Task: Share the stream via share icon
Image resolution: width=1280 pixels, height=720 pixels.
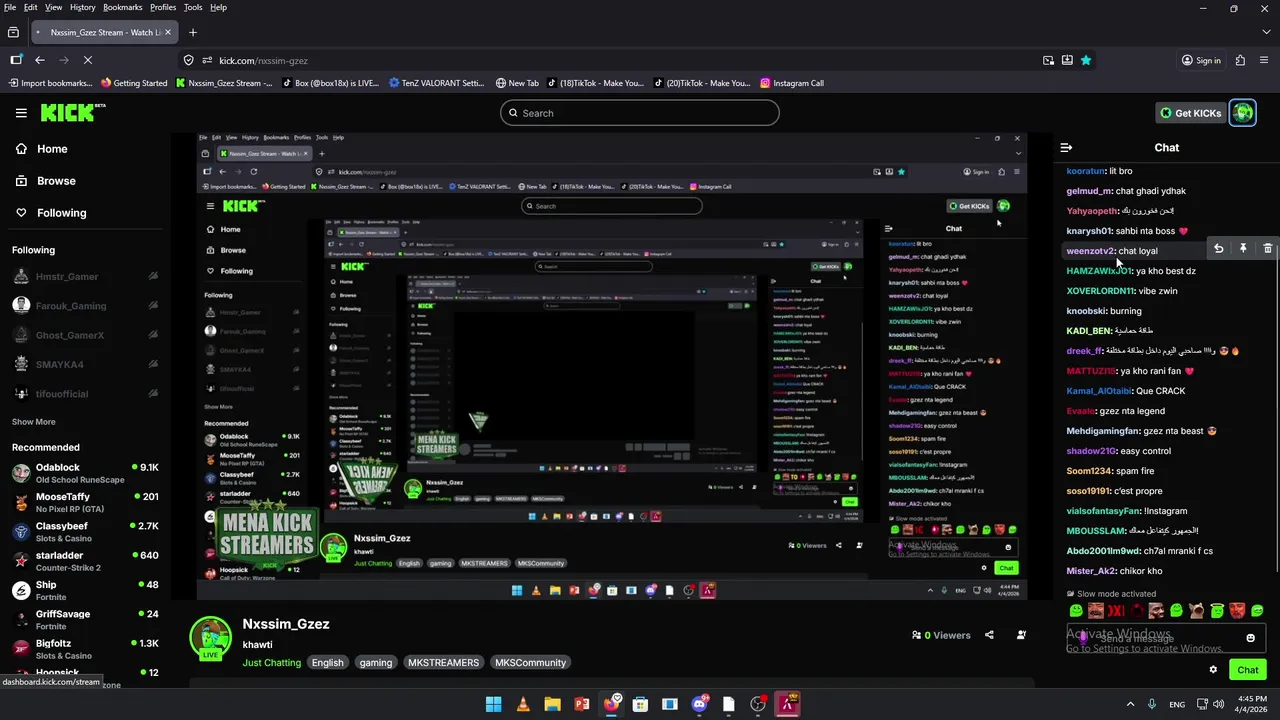Action: [x=989, y=635]
